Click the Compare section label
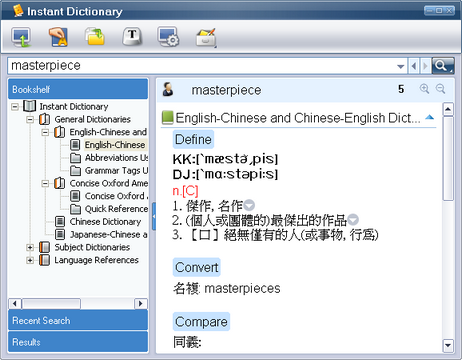Screen dimensions: 462x360 pyautogui.click(x=201, y=322)
